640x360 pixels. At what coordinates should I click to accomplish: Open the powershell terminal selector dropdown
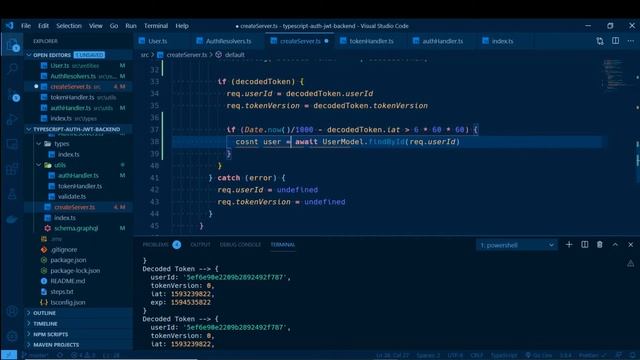(517, 245)
